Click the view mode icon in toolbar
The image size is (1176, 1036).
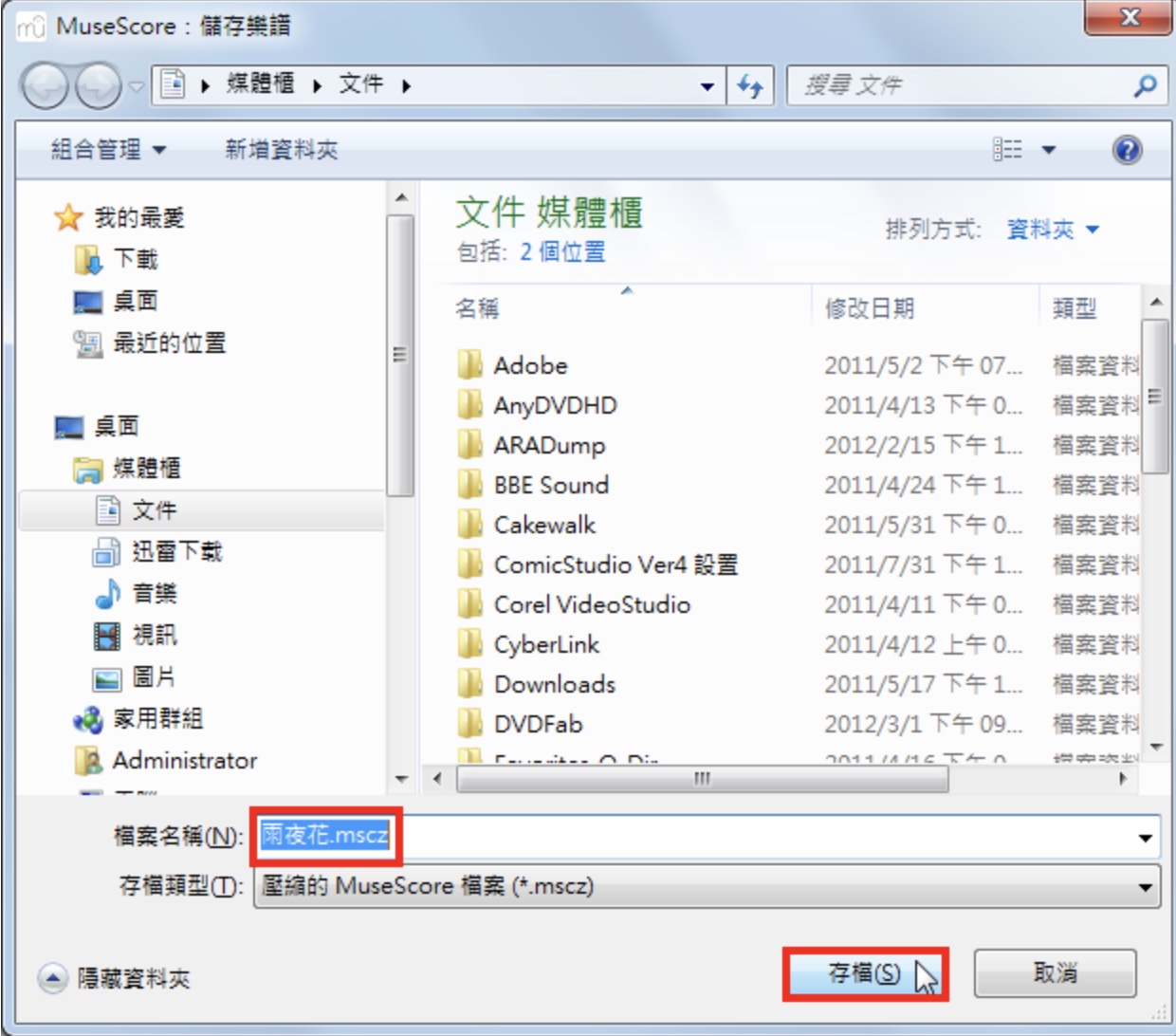1008,150
